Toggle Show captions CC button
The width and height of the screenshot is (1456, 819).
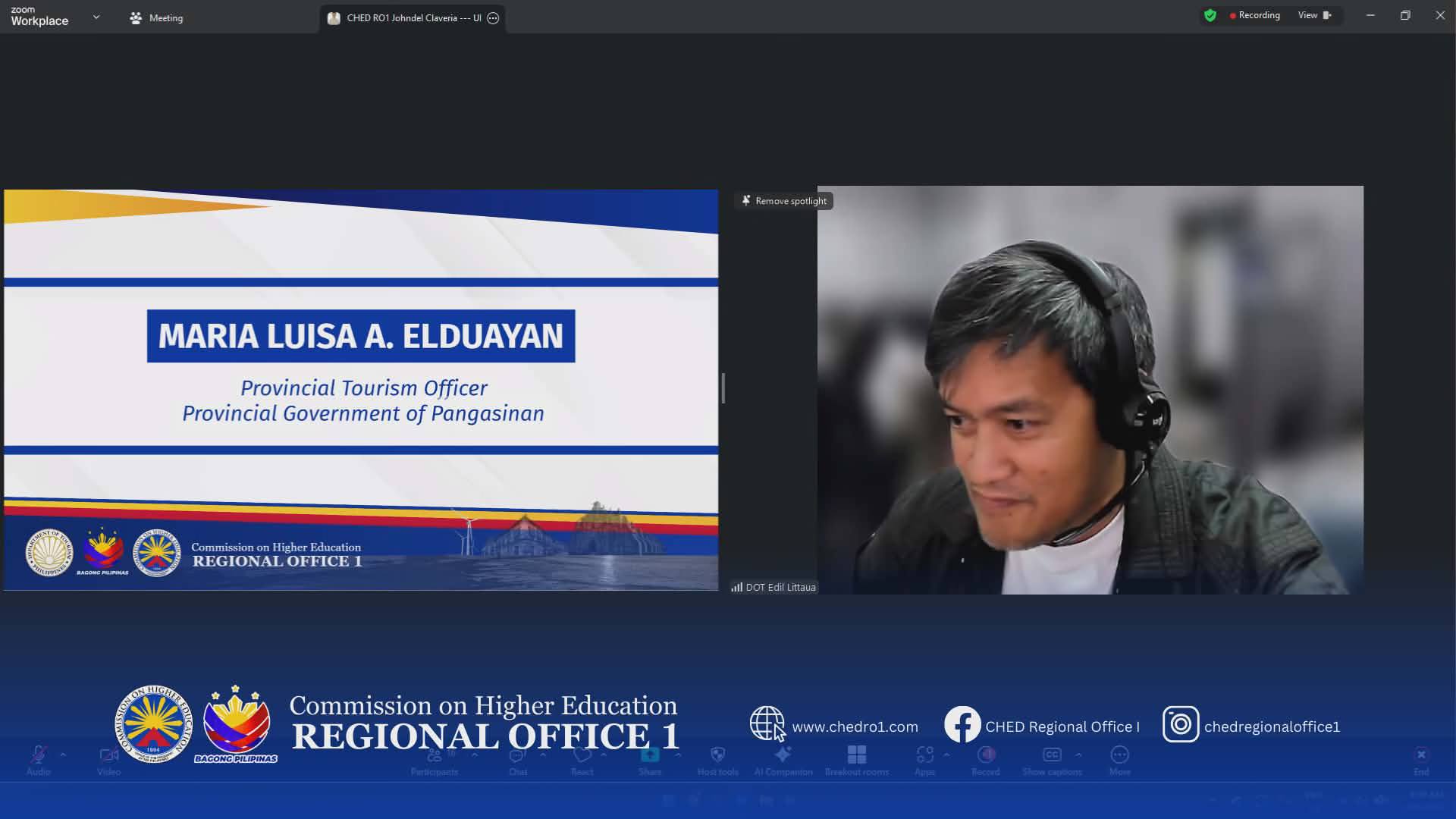(1052, 755)
